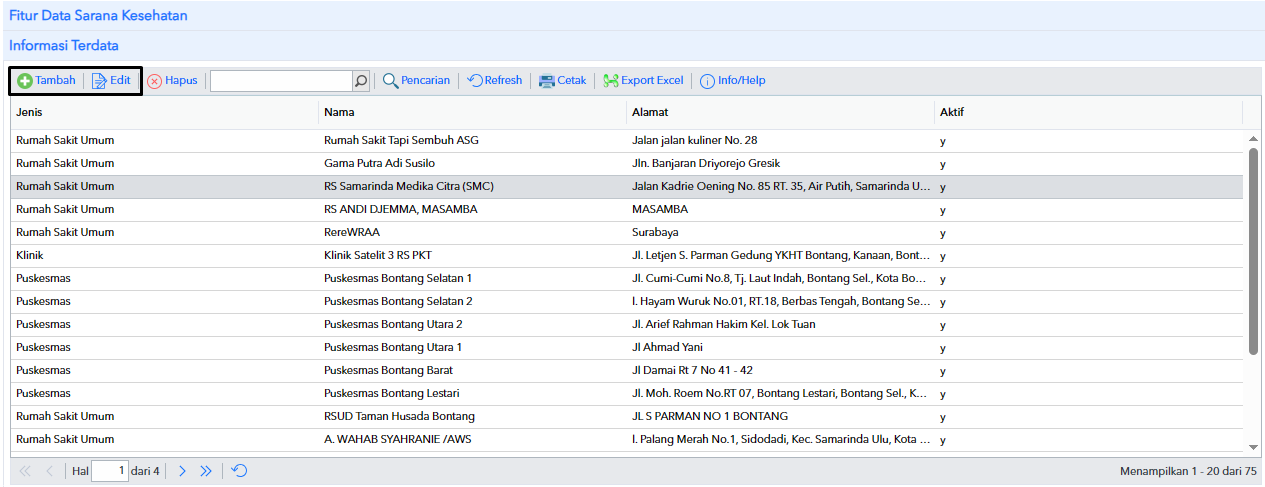Click address Jl Ahmad Yani
The width and height of the screenshot is (1265, 487).
(x=667, y=347)
